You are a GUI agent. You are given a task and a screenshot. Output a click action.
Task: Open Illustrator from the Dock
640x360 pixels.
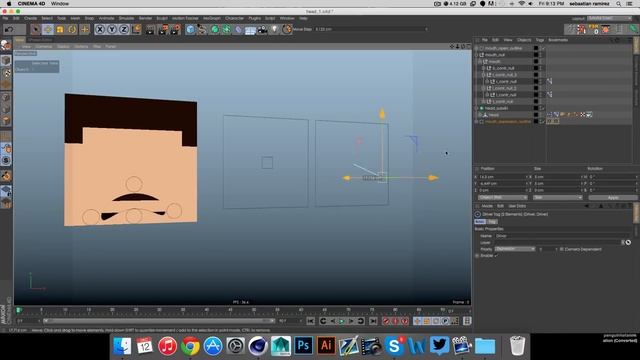tap(326, 346)
